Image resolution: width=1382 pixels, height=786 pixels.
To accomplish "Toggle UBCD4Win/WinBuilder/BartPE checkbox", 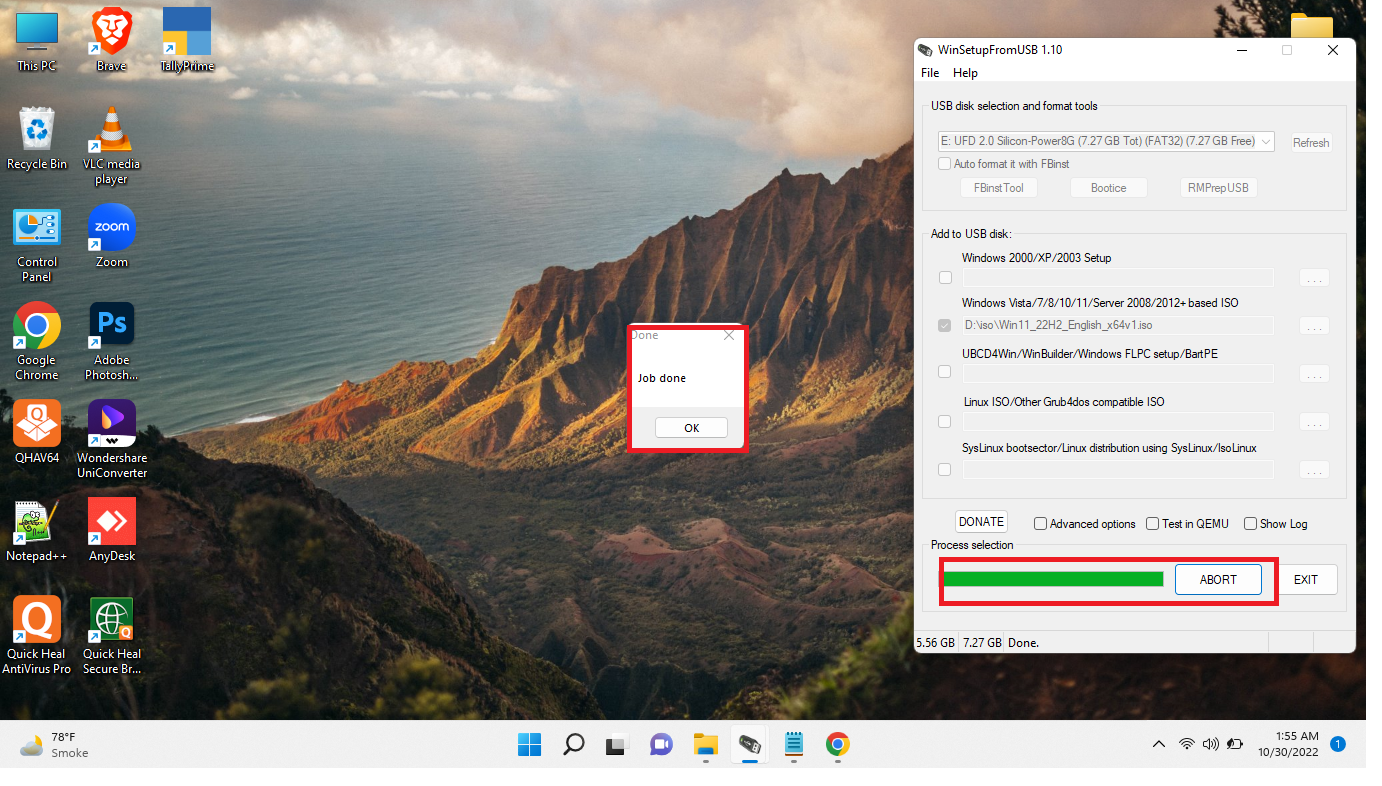I will pyautogui.click(x=945, y=372).
